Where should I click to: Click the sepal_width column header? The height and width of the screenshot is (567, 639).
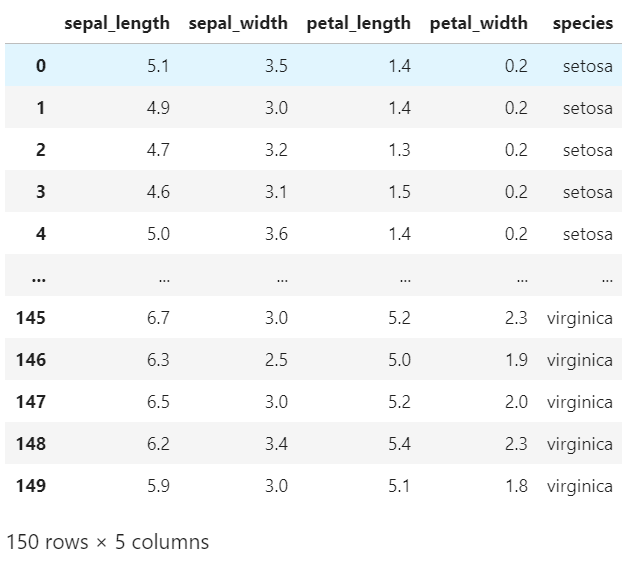pyautogui.click(x=238, y=23)
